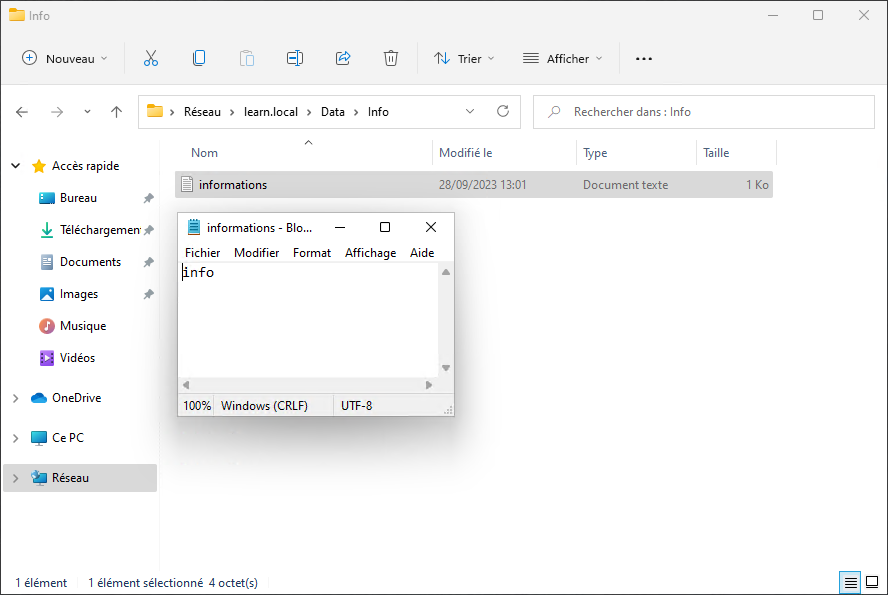The image size is (888, 595).
Task: Sort by the Taille column header
Action: tap(736, 153)
